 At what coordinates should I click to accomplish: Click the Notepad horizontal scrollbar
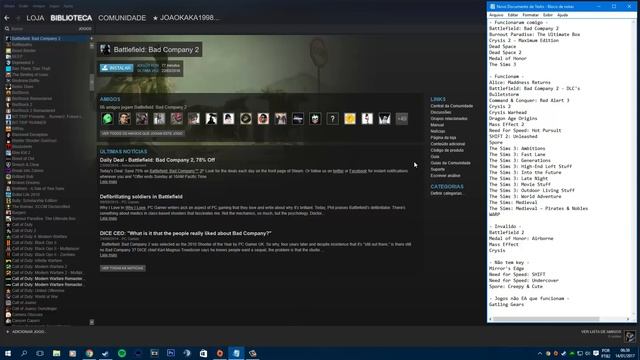click(546, 319)
